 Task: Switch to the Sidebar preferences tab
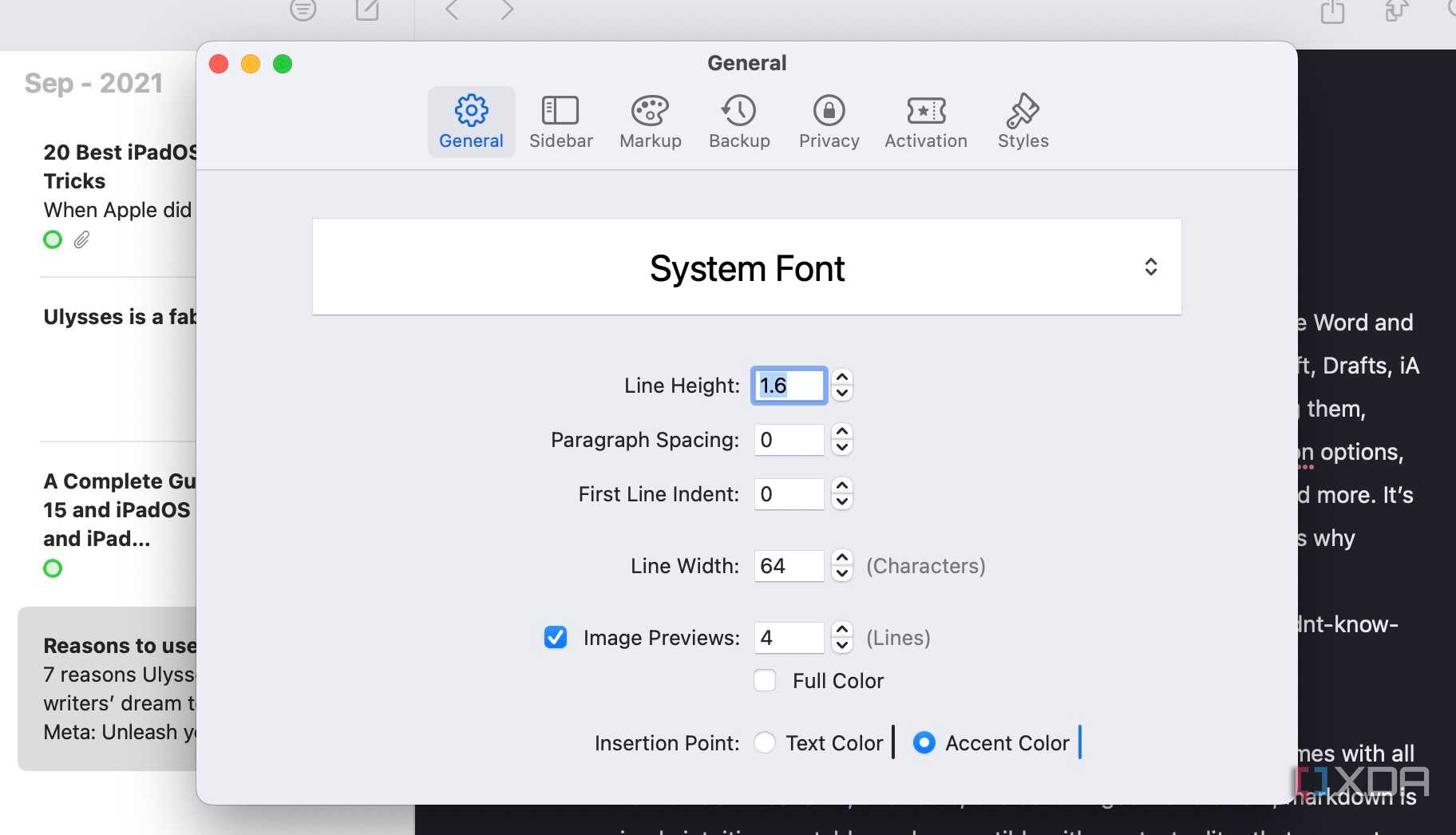[x=560, y=122]
